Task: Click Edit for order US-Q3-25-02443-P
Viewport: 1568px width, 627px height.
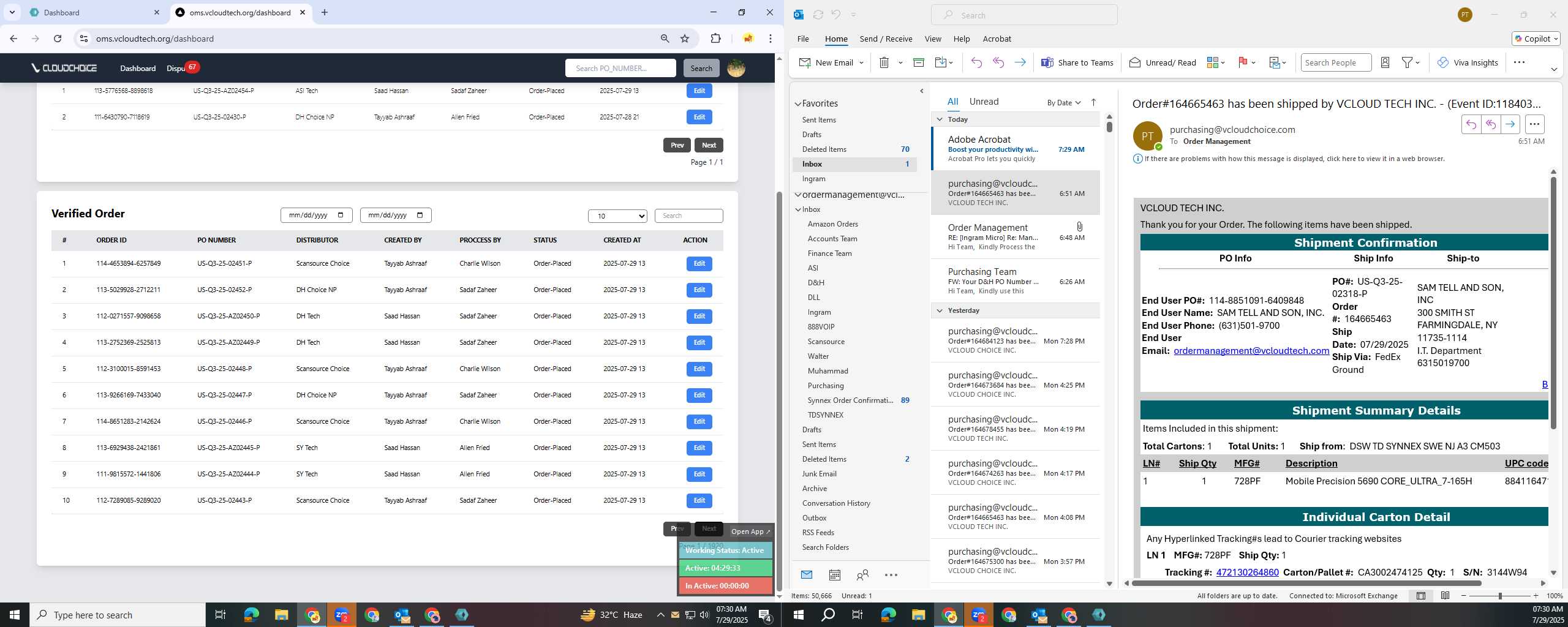Action: [699, 500]
